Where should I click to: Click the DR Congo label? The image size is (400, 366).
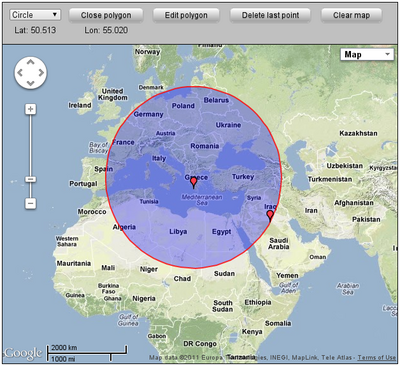point(200,344)
